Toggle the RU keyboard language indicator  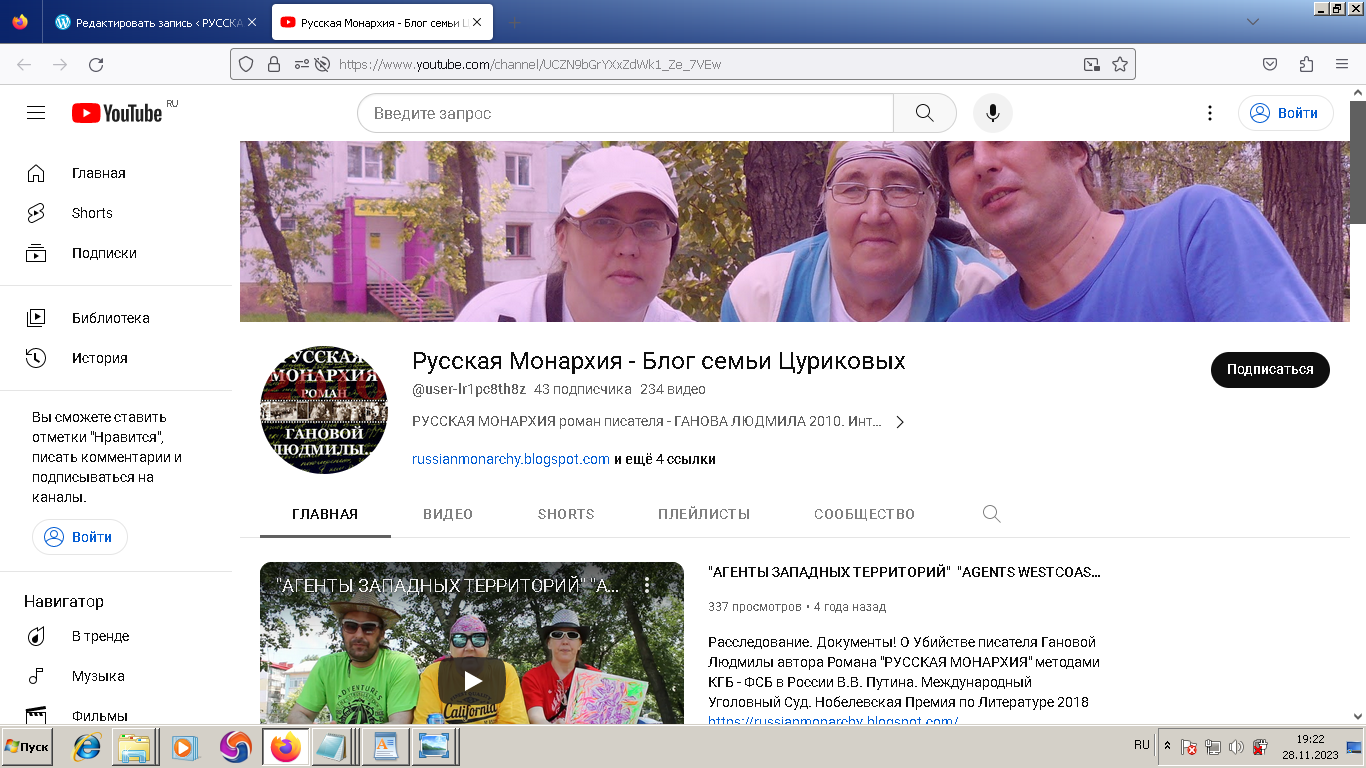1141,745
